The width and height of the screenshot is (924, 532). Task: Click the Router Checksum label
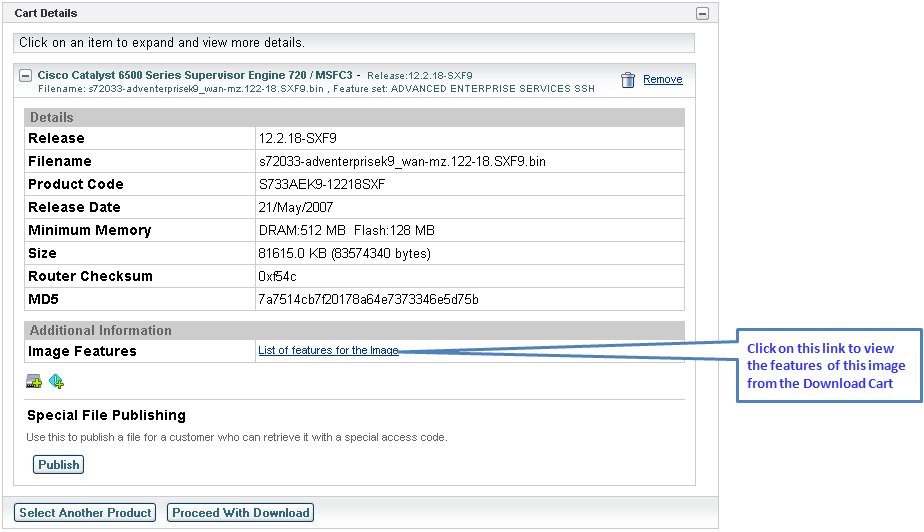[90, 276]
